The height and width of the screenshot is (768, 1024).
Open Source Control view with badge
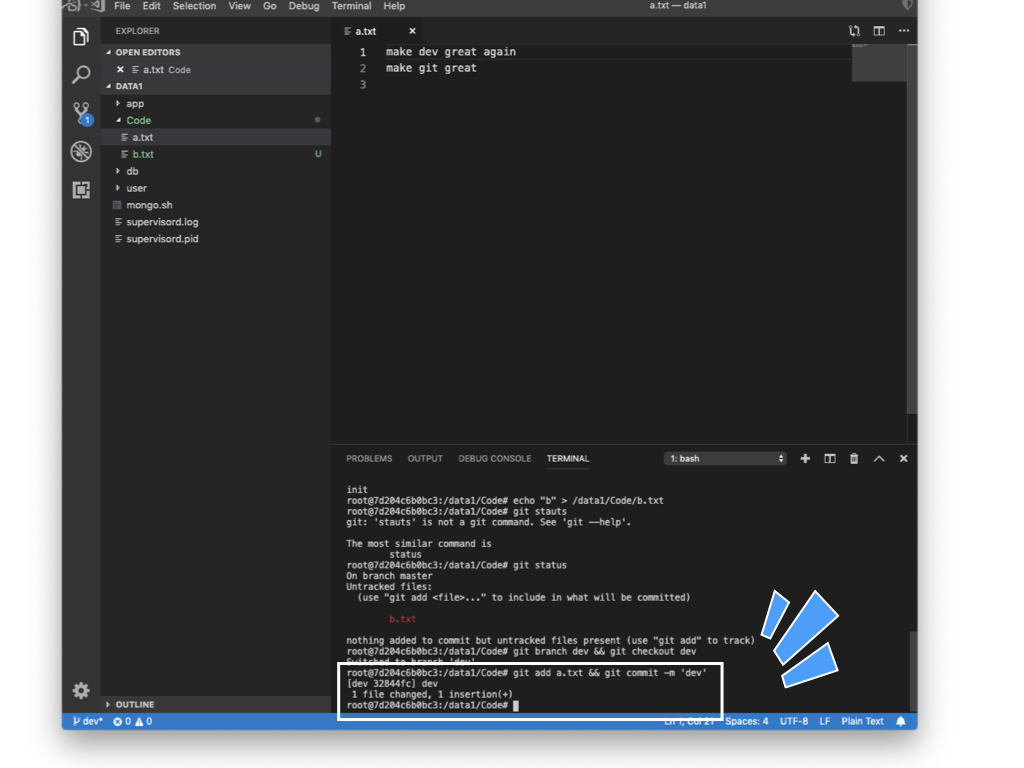point(81,113)
